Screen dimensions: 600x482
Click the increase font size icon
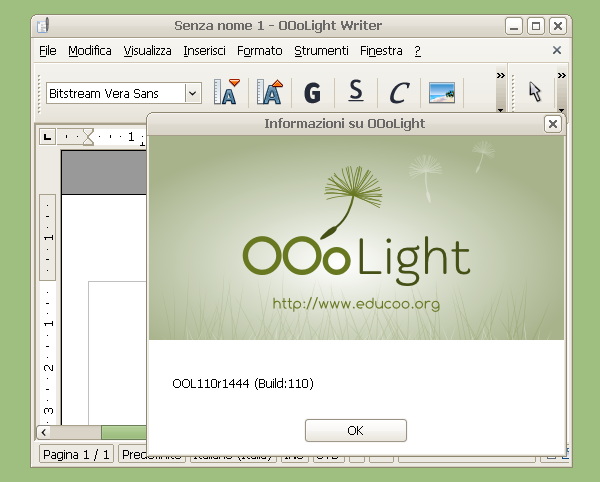click(270, 92)
